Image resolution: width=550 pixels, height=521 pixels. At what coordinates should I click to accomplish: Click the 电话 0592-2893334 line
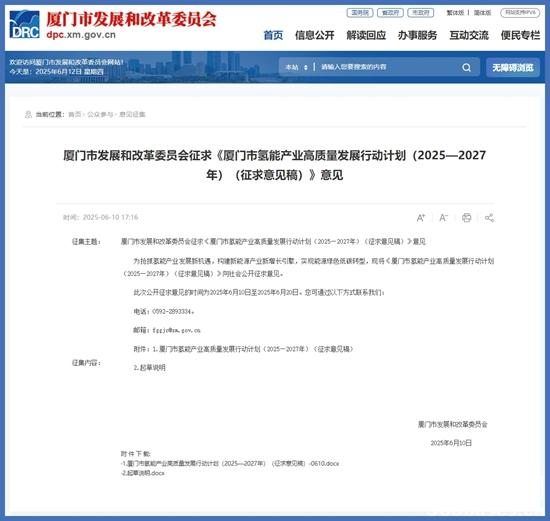(164, 312)
